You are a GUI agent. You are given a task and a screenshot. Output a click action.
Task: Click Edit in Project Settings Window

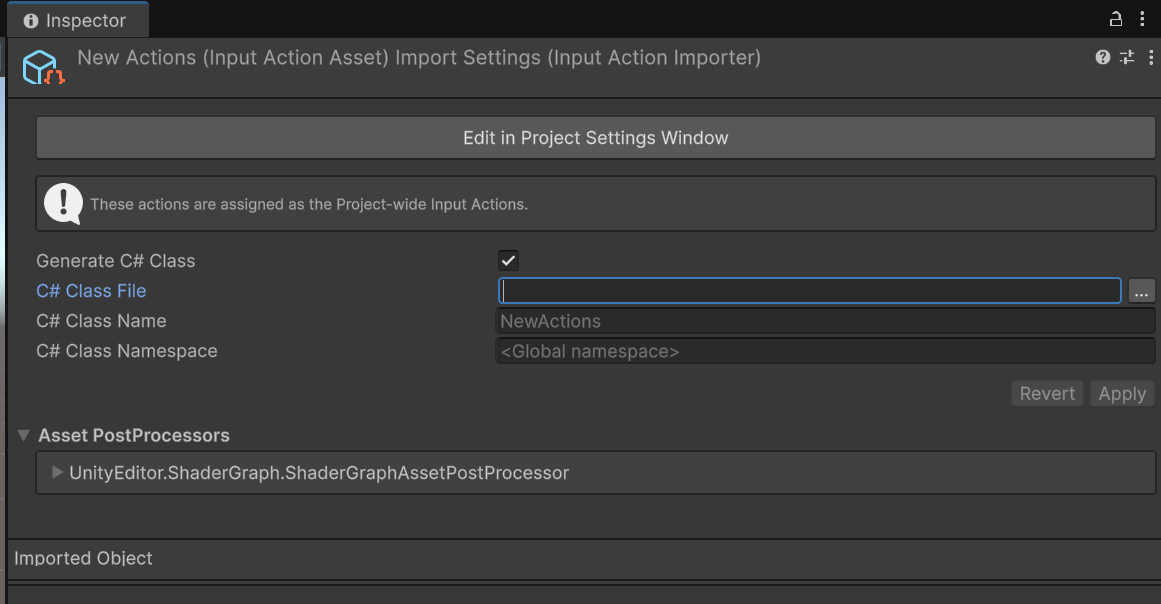tap(595, 138)
